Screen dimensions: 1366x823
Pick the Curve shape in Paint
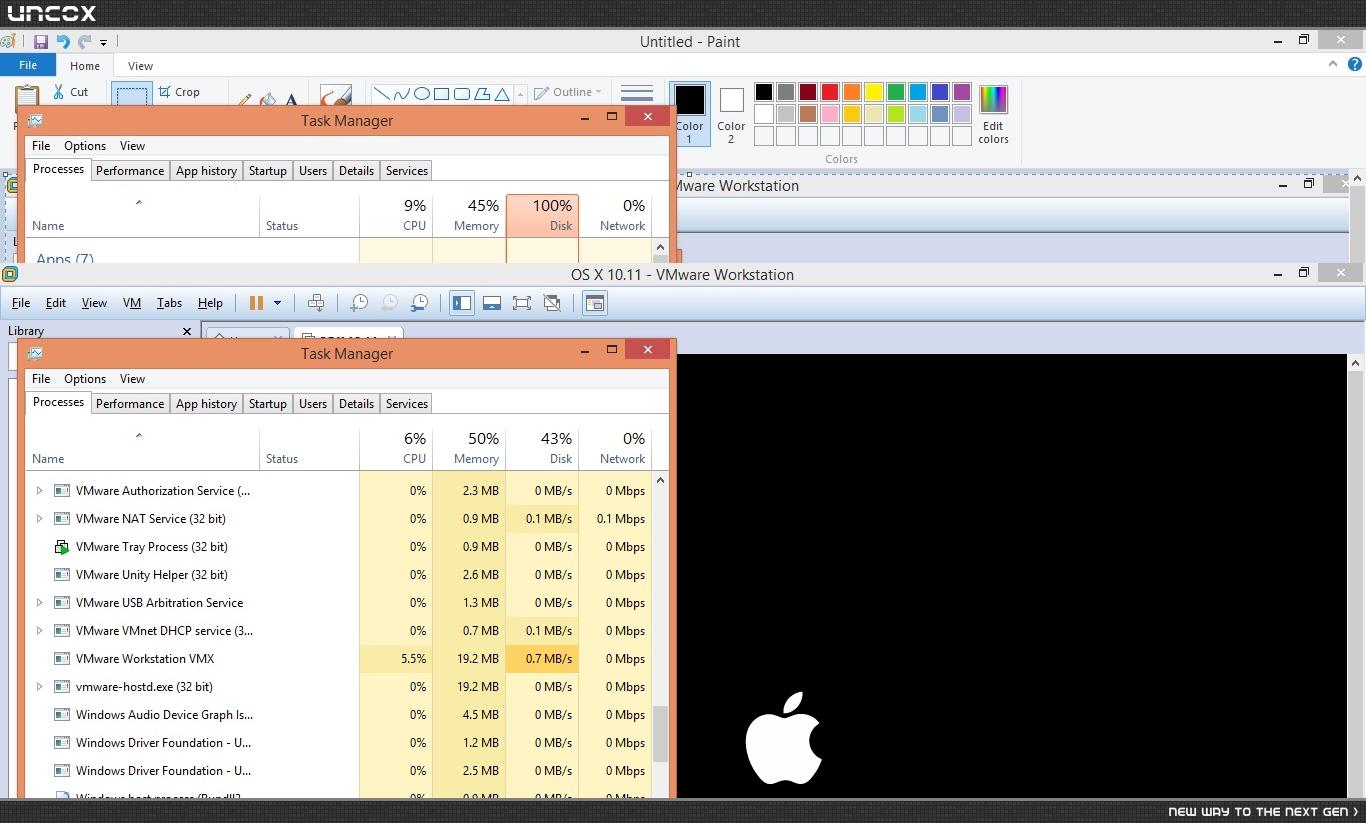[x=401, y=94]
